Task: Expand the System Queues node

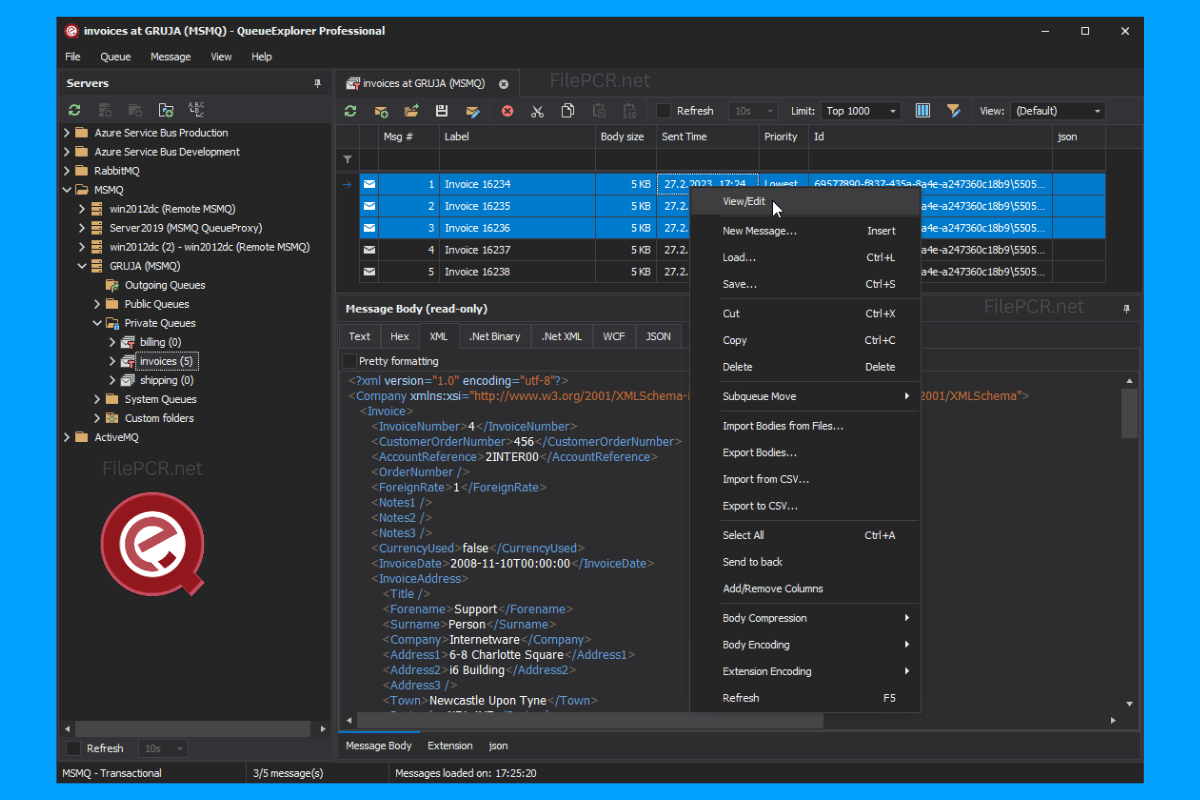Action: point(97,399)
